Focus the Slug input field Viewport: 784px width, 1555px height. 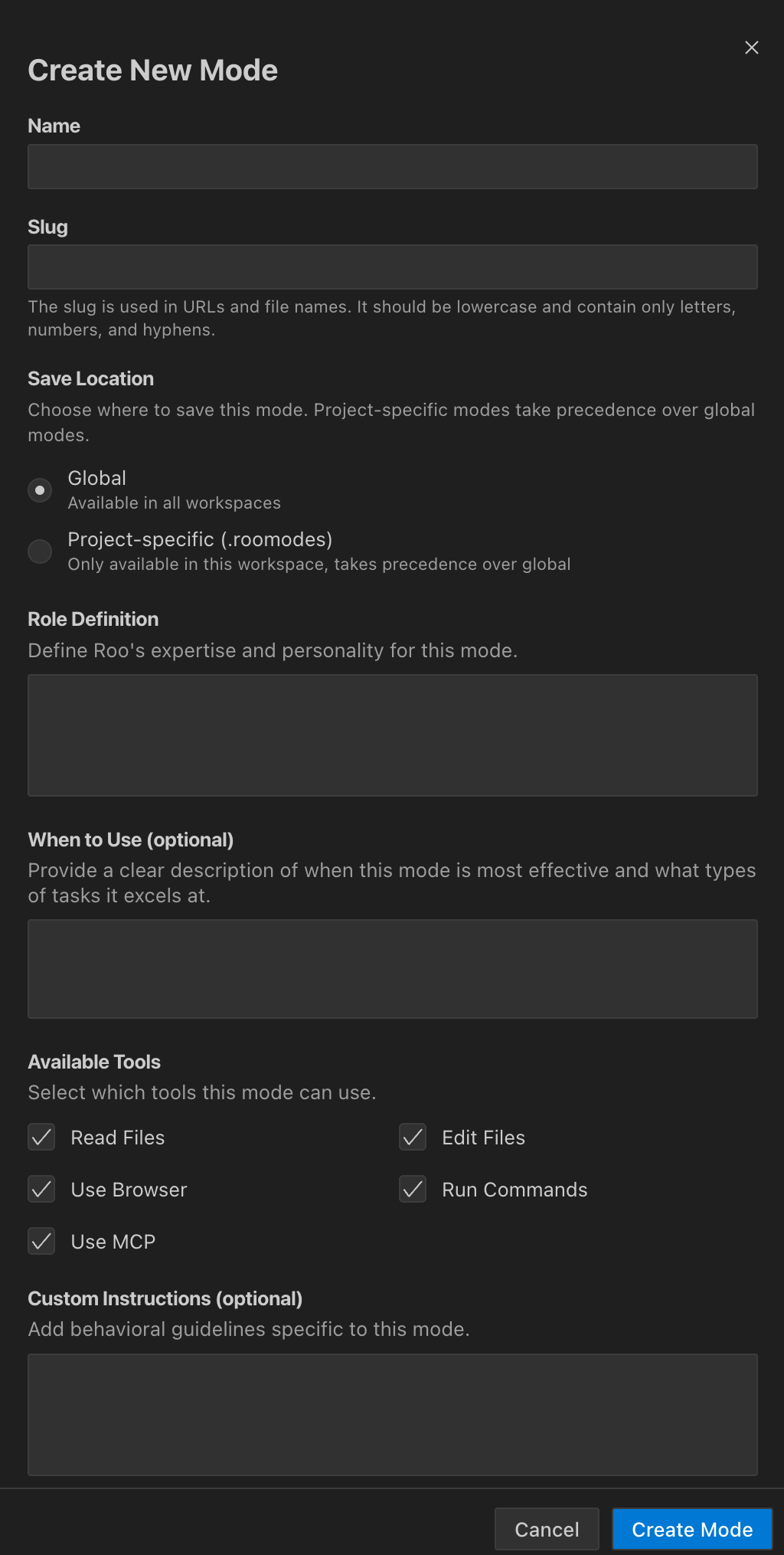point(392,267)
